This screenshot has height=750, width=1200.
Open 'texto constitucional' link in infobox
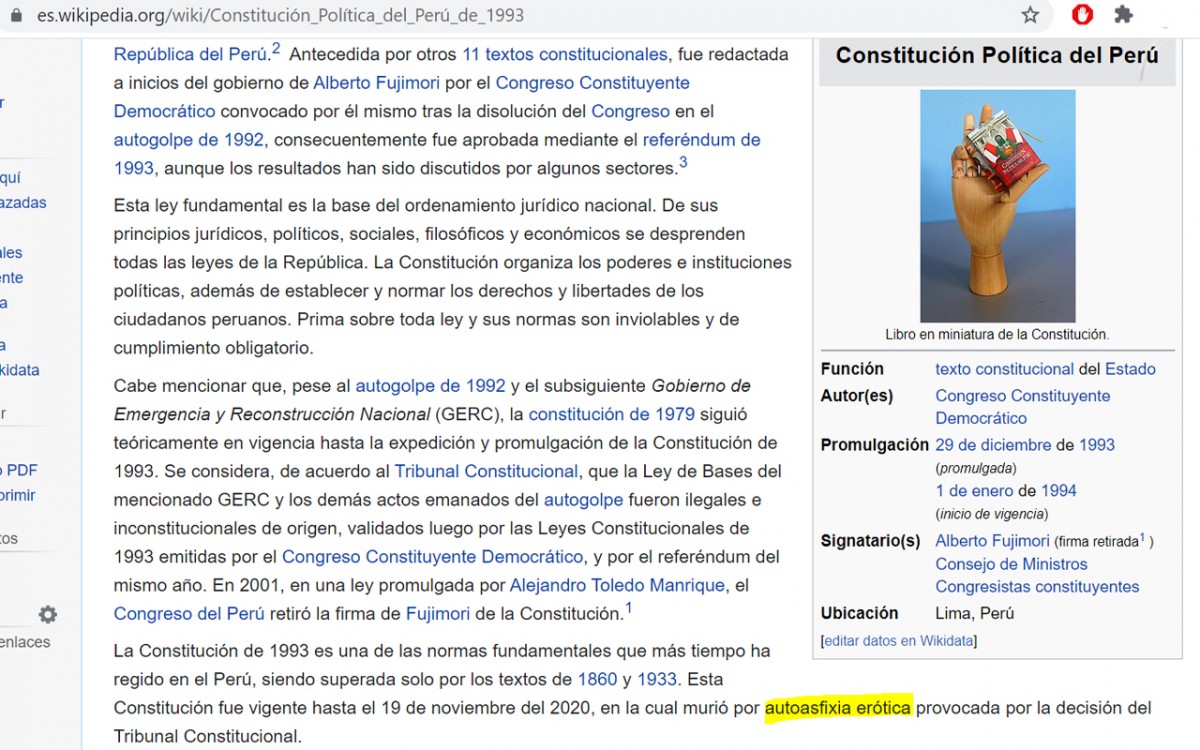point(1004,369)
